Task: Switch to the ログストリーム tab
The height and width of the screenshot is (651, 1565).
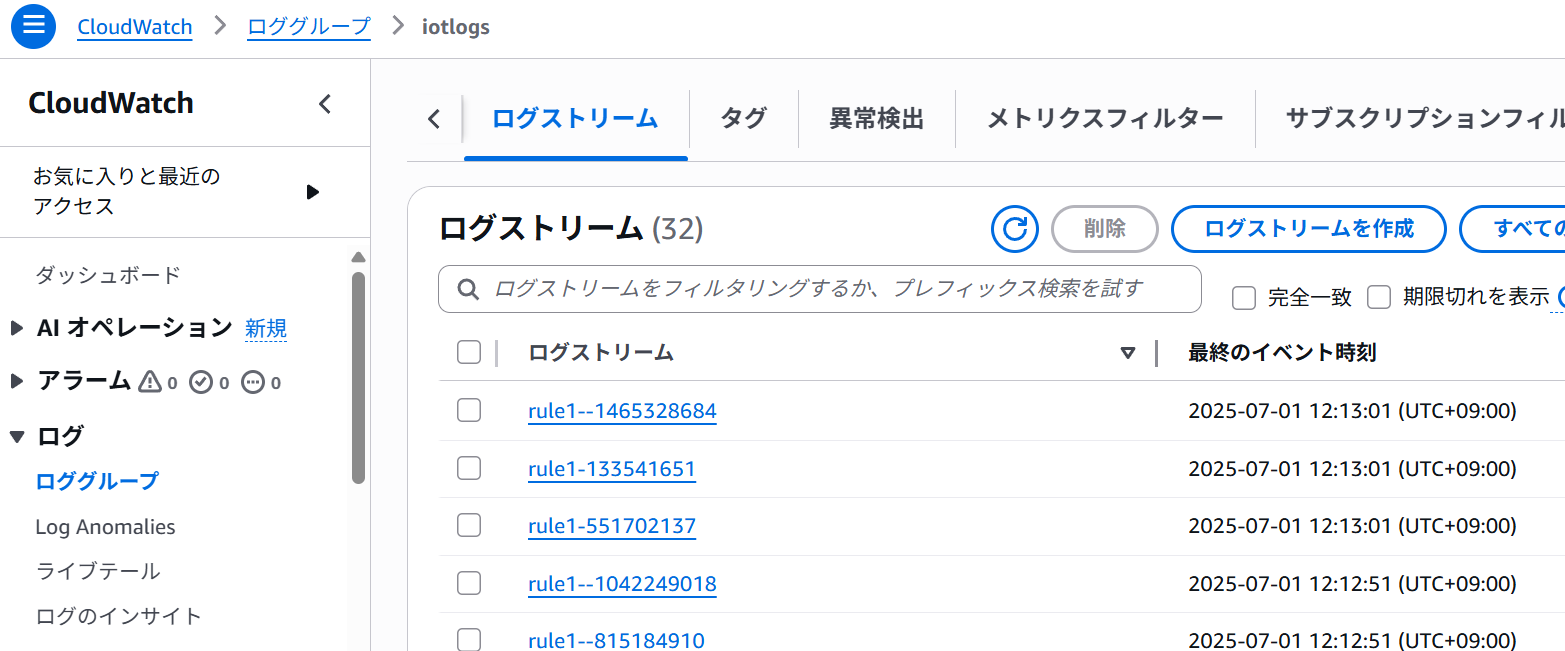Action: click(575, 119)
